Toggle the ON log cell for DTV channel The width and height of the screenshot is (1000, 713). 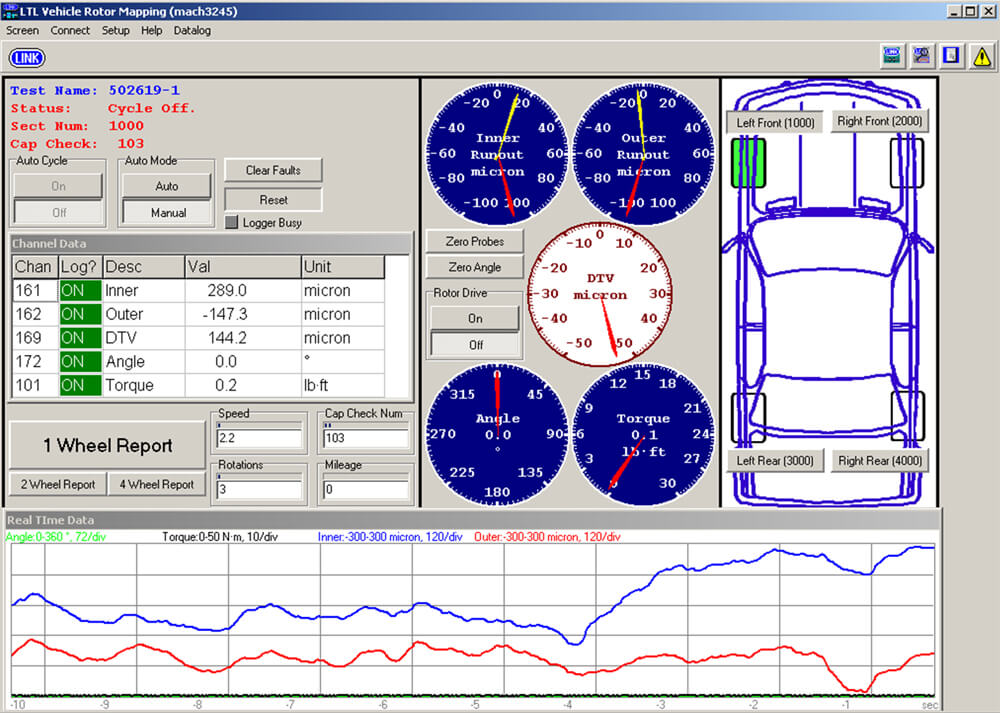80,337
